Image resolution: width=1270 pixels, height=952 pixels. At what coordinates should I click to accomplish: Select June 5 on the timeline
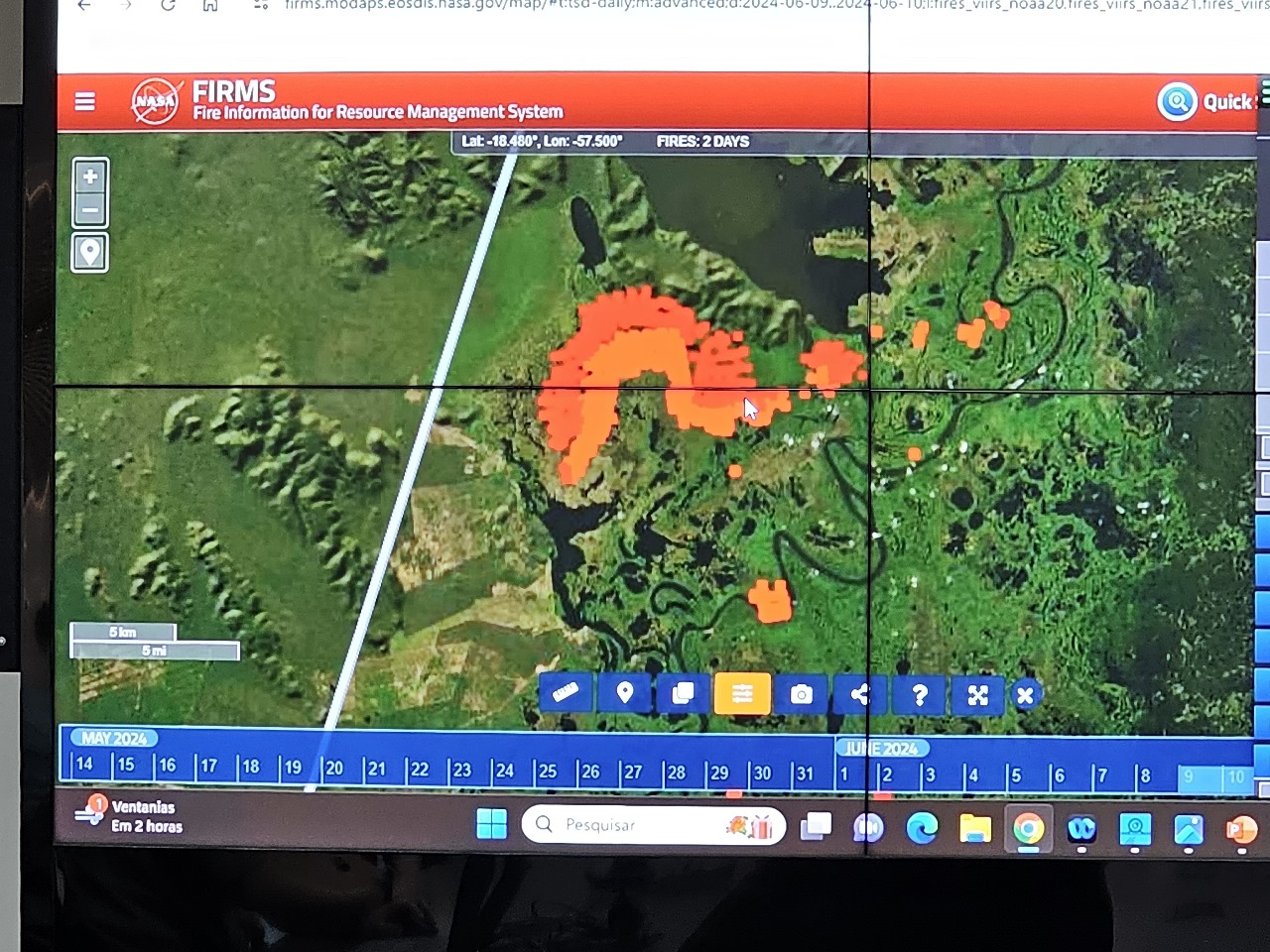(1015, 775)
